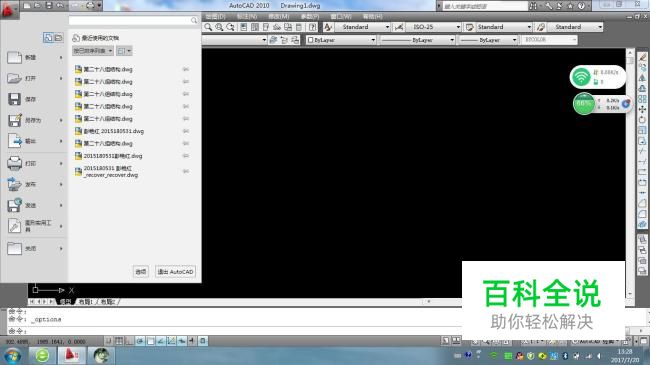
Task: Open the DesignCenter toolbar icon
Action: click(255, 27)
